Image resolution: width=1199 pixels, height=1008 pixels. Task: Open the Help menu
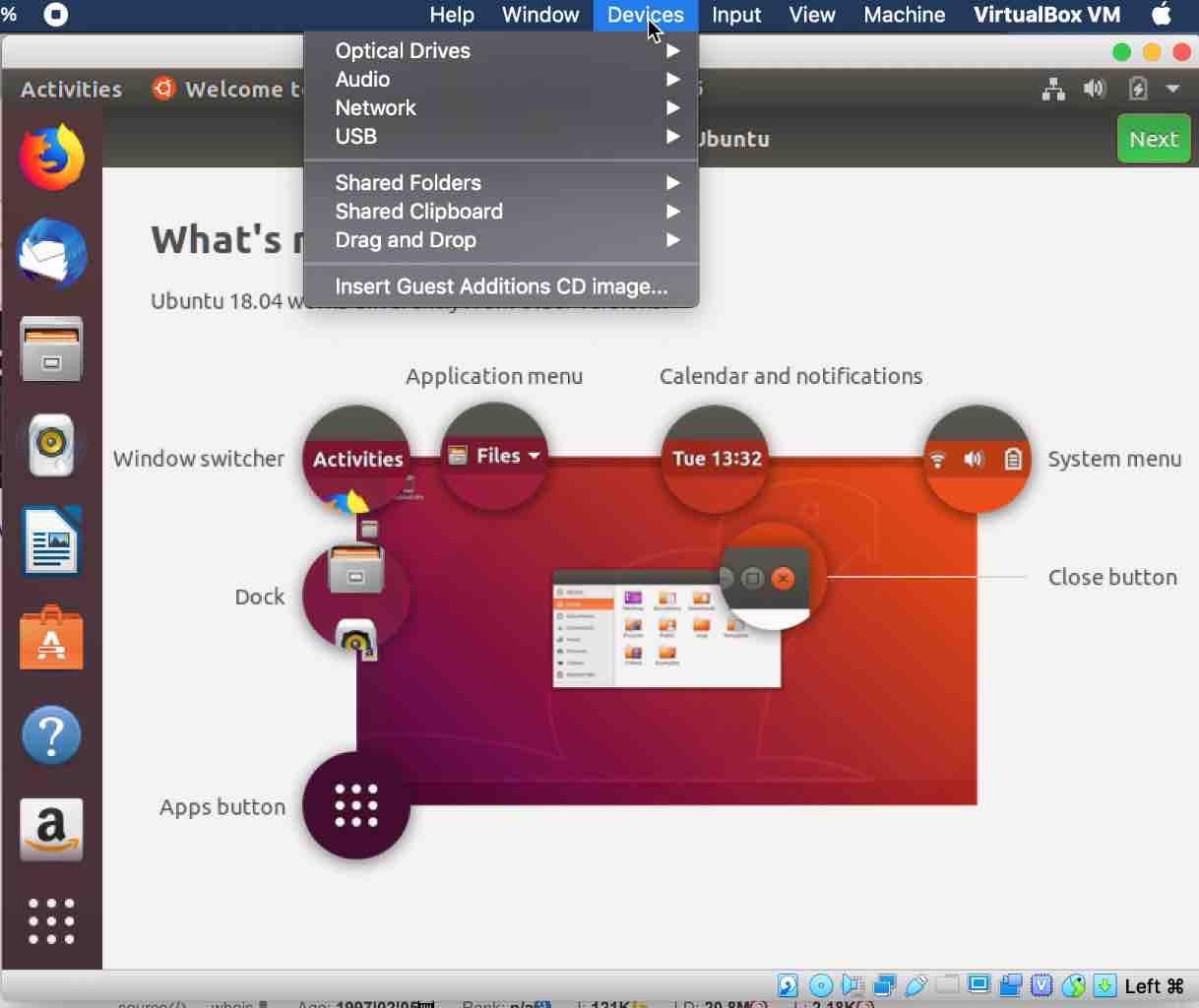click(x=452, y=15)
